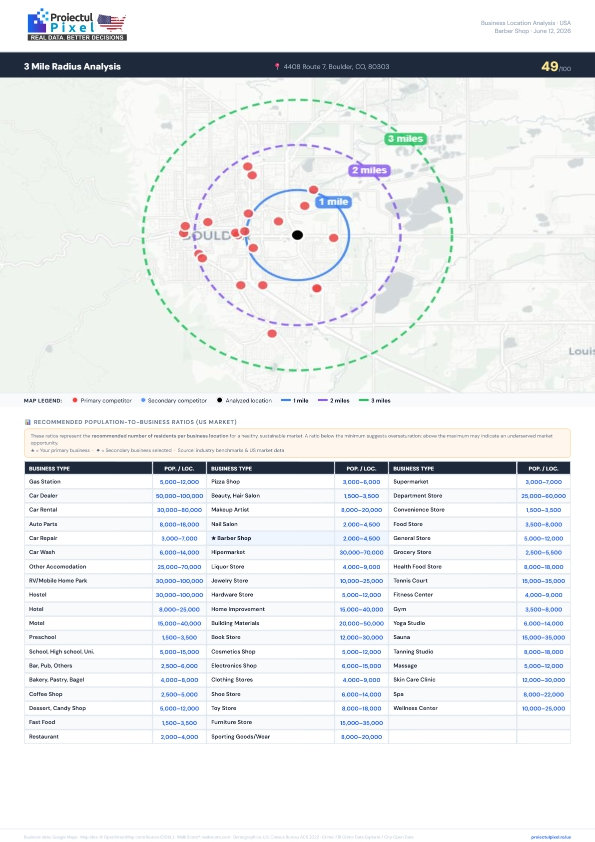Click the Supermarket ratio value

point(543,482)
